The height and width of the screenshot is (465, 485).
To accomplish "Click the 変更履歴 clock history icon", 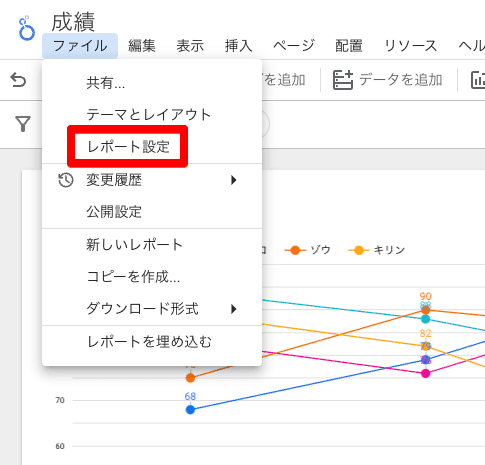I will (x=66, y=180).
